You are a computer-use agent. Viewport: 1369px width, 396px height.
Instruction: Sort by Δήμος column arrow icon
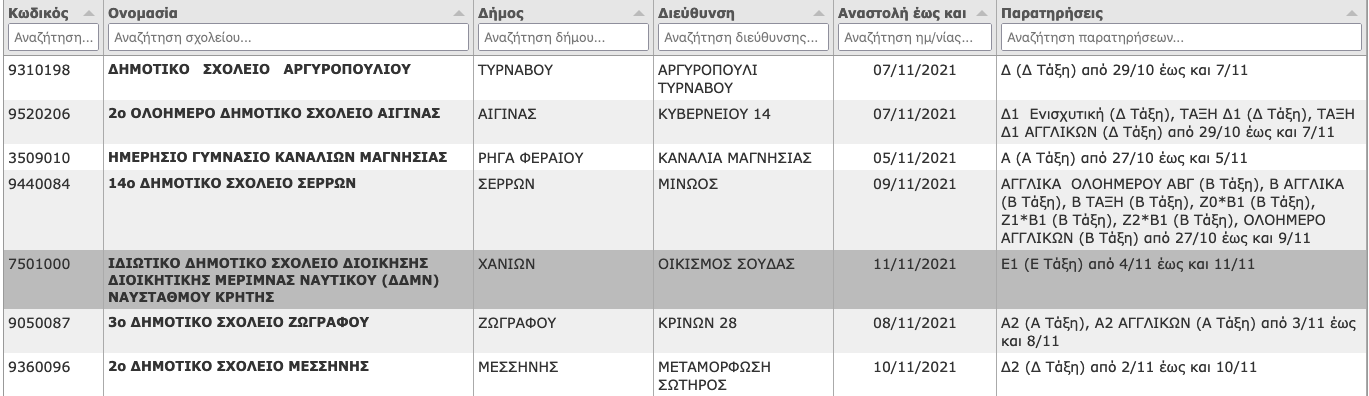tap(638, 12)
